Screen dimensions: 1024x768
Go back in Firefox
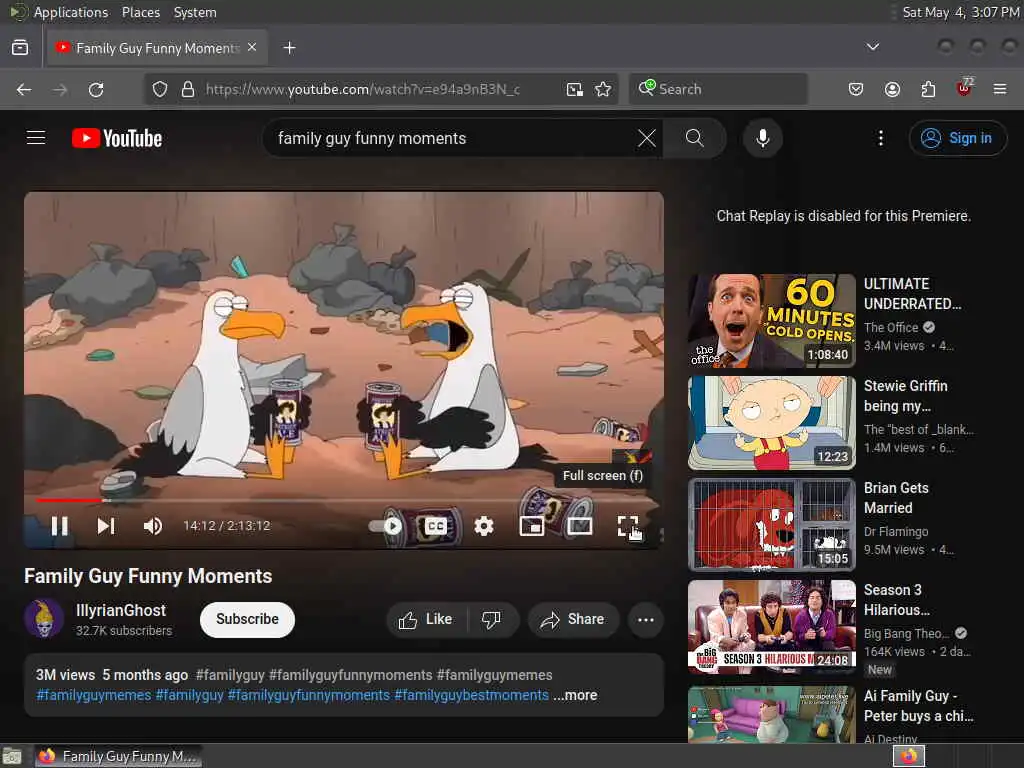(24, 89)
